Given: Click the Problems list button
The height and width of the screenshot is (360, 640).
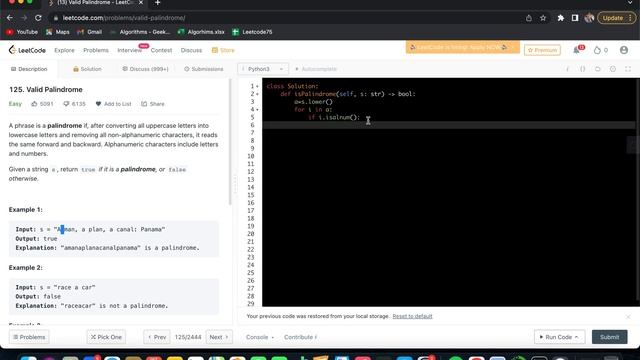Looking at the screenshot, I should 29,337.
